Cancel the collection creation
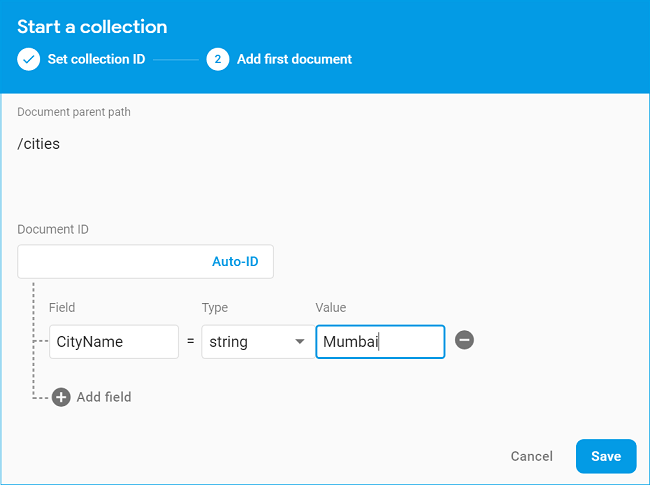The width and height of the screenshot is (650, 485). pyautogui.click(x=531, y=456)
